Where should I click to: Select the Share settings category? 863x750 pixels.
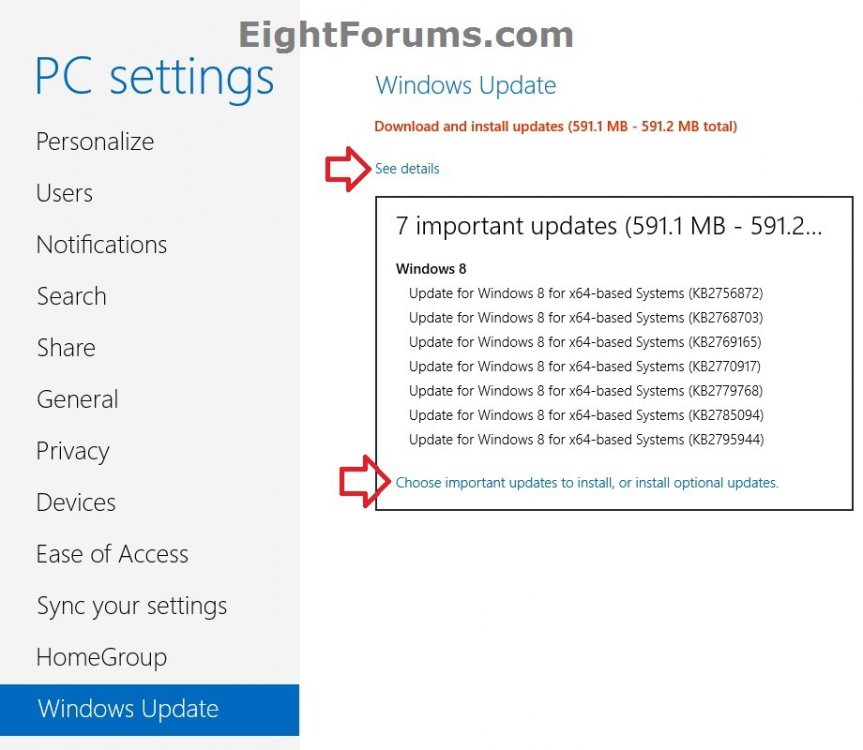pos(66,348)
